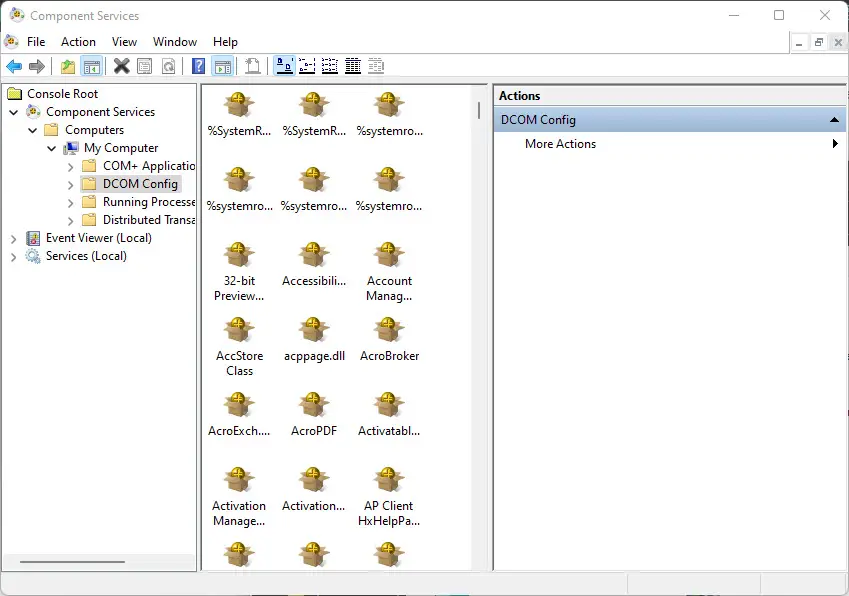Select My Computer in the tree
Viewport: 849px width, 596px height.
point(121,148)
